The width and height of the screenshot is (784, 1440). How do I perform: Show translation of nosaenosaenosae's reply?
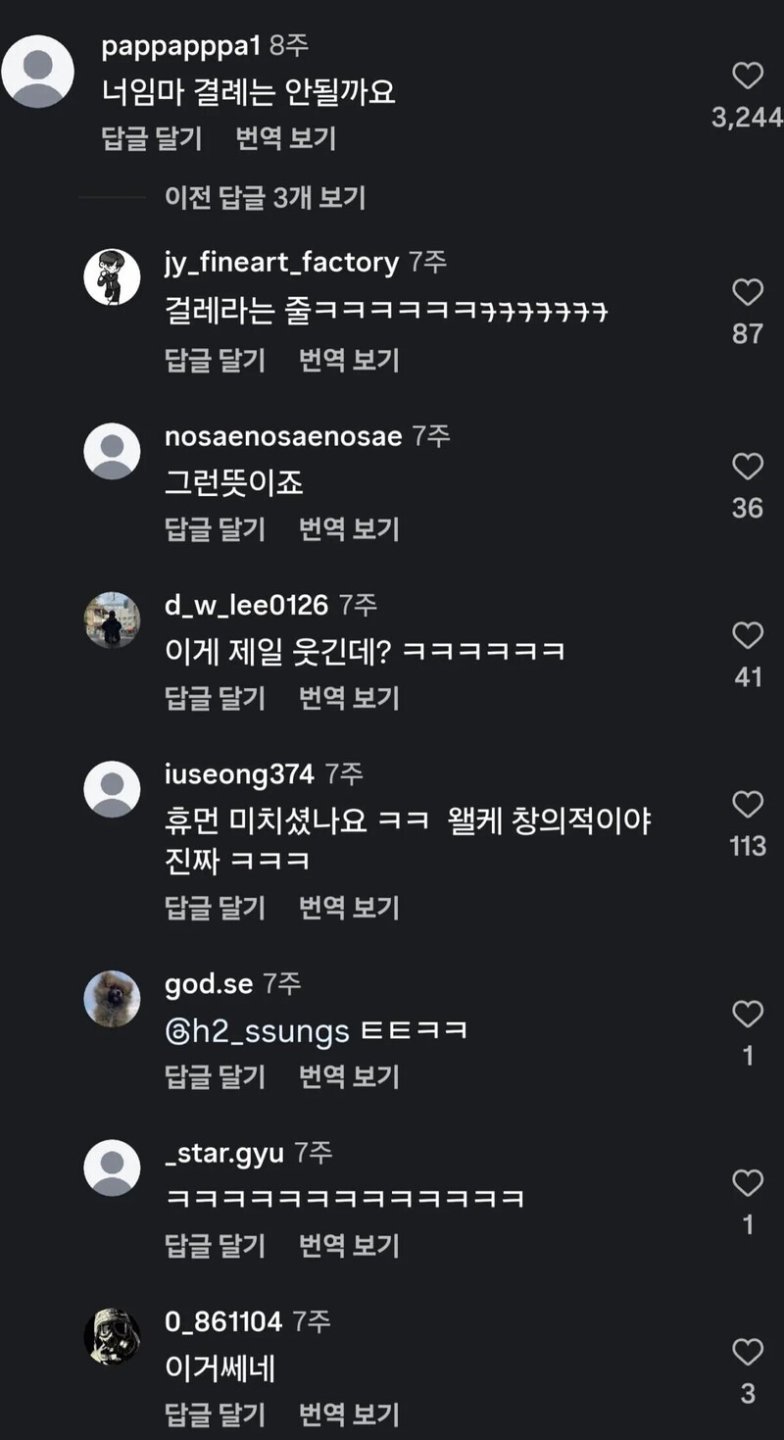click(349, 528)
